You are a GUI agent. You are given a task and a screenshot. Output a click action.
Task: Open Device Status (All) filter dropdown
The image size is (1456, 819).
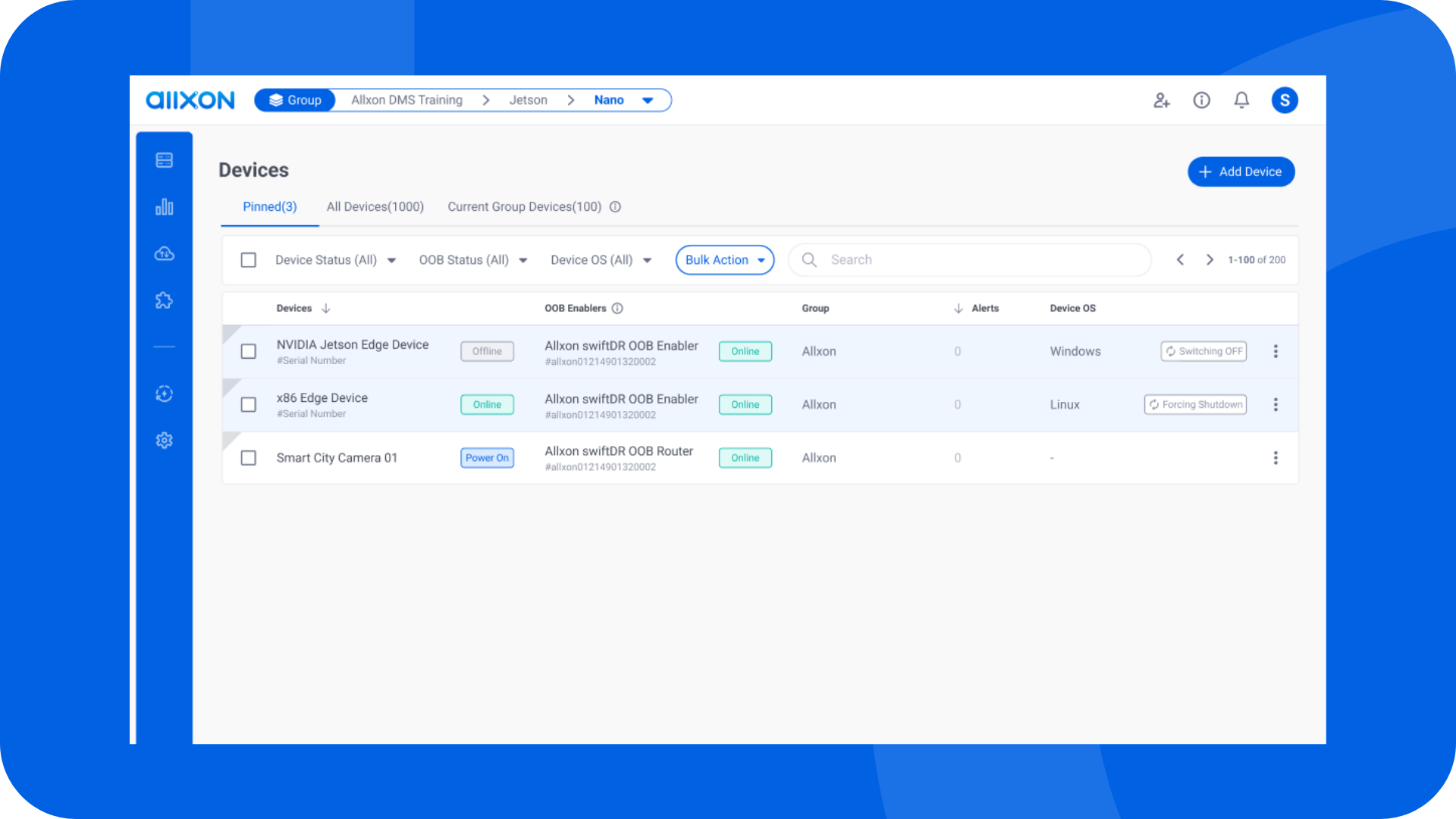coord(336,260)
